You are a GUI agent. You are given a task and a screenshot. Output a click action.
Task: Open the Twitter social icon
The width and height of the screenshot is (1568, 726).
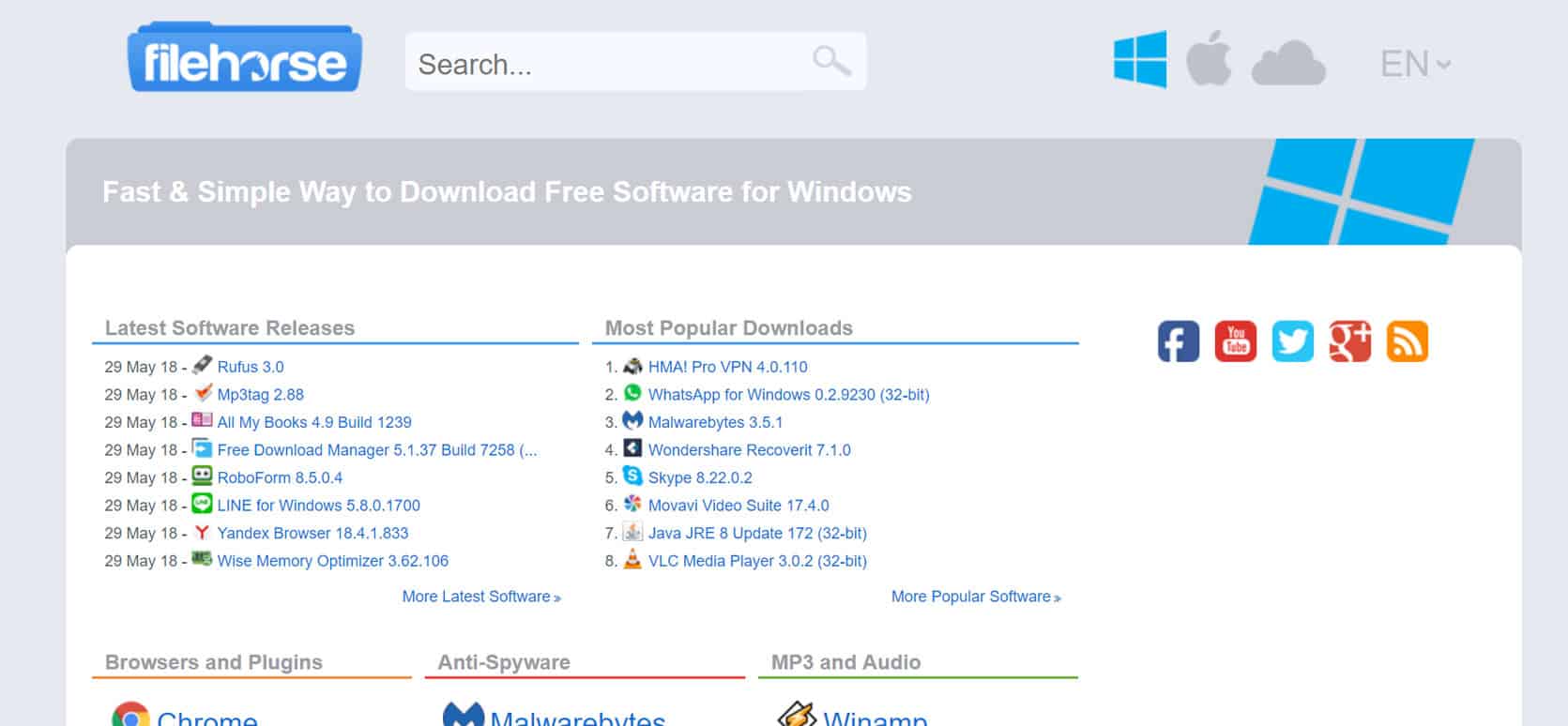tap(1293, 341)
